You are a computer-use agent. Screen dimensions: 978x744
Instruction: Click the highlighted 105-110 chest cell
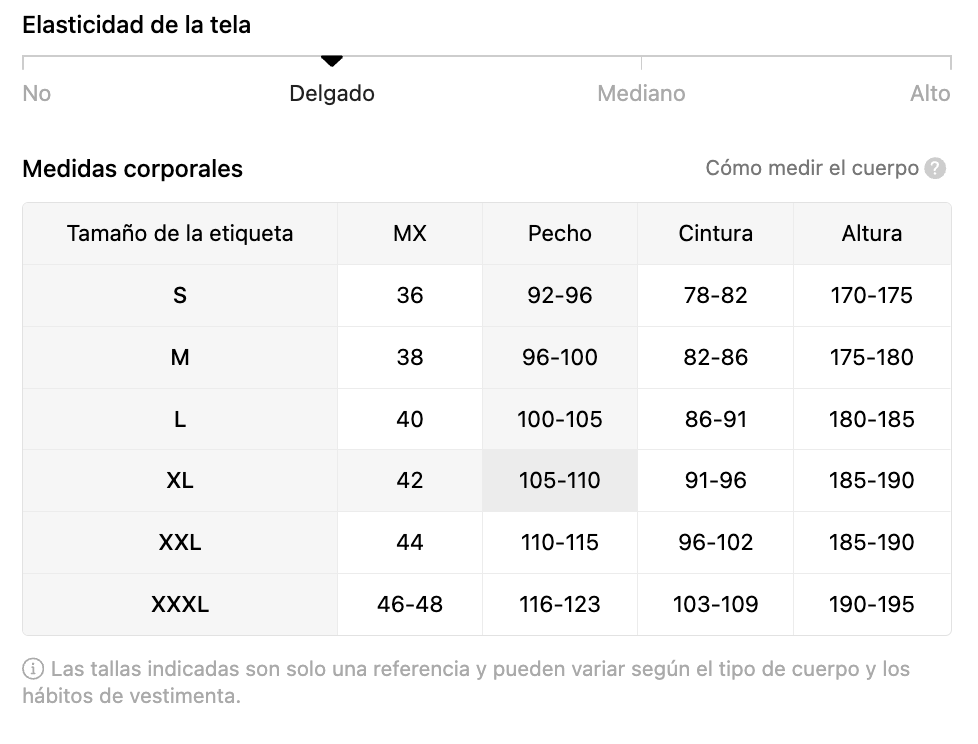click(559, 480)
